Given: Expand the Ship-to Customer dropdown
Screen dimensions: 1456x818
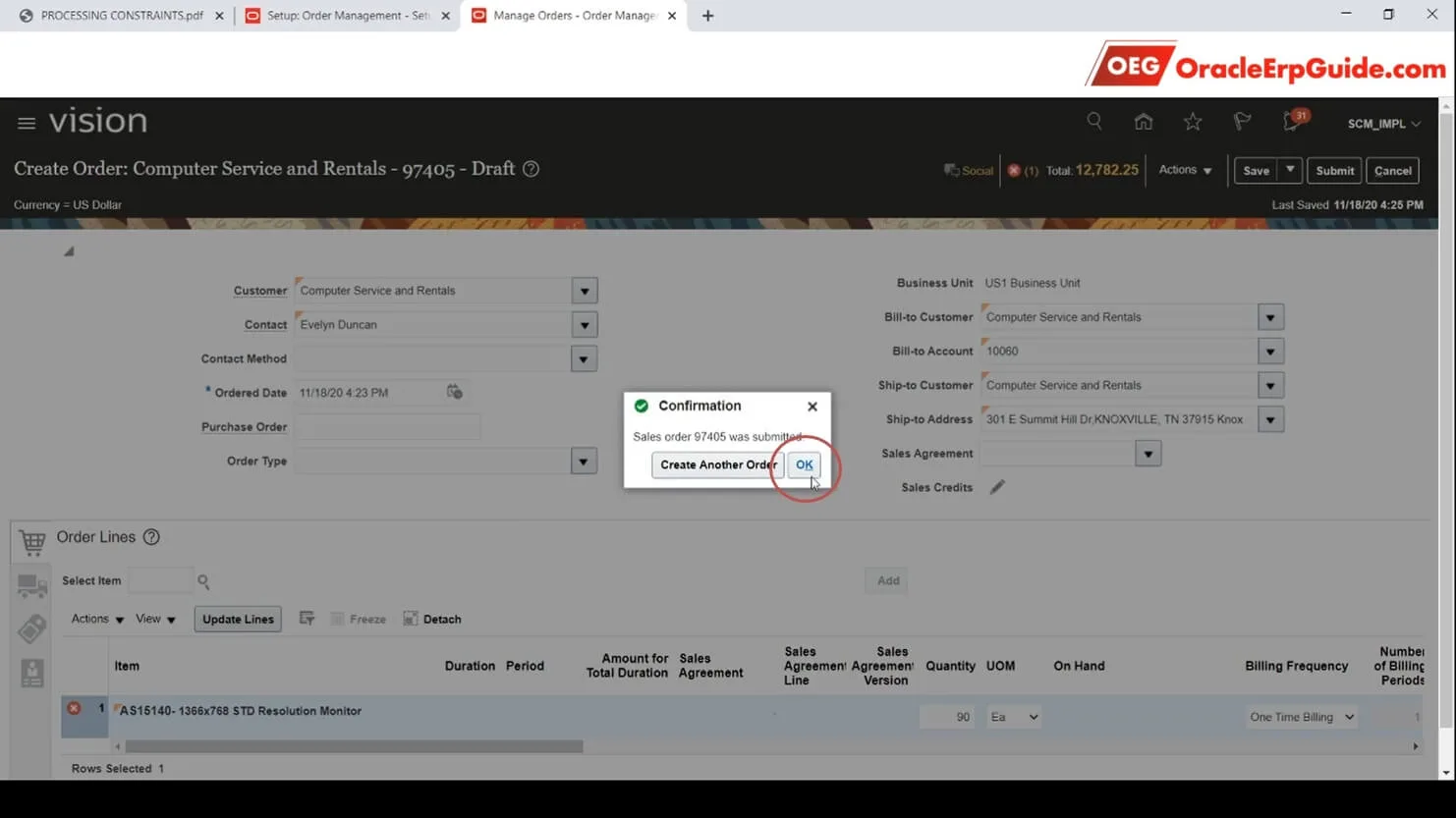Looking at the screenshot, I should pyautogui.click(x=1270, y=386).
